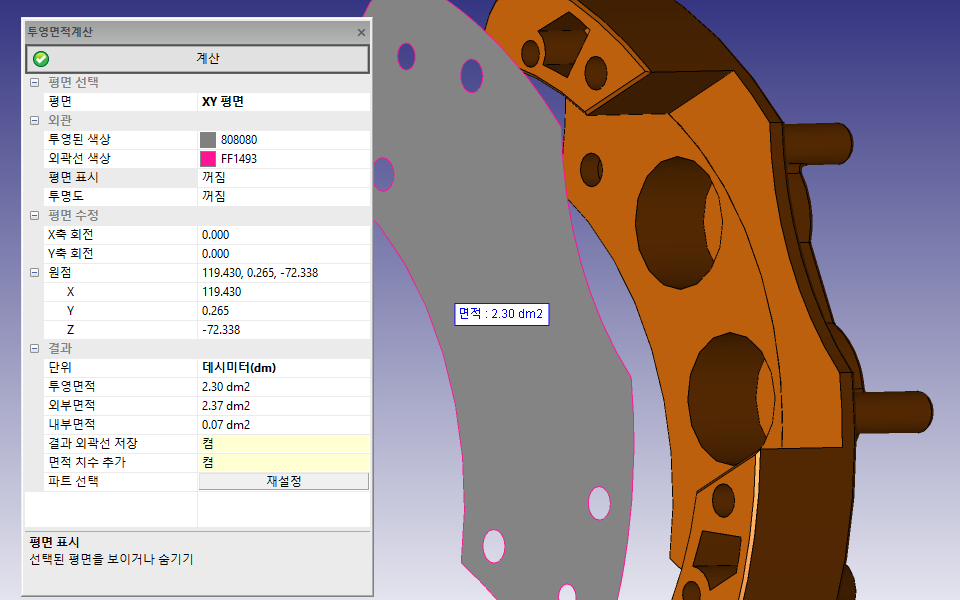Screen dimensions: 960x600
Task: Open the 단위 dropdown showing 데시미터(dm)
Action: 283,367
